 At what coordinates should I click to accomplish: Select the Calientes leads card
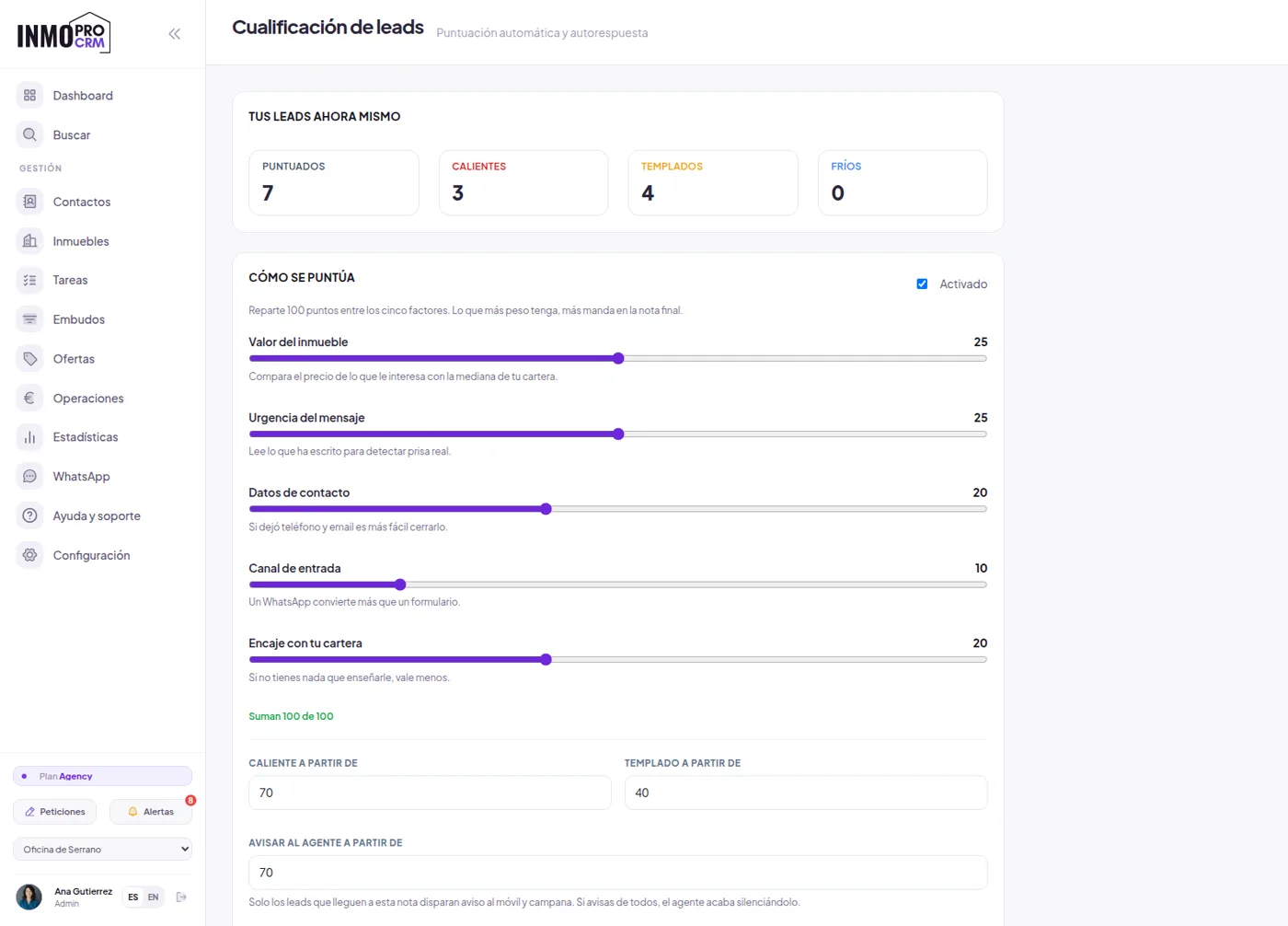523,182
